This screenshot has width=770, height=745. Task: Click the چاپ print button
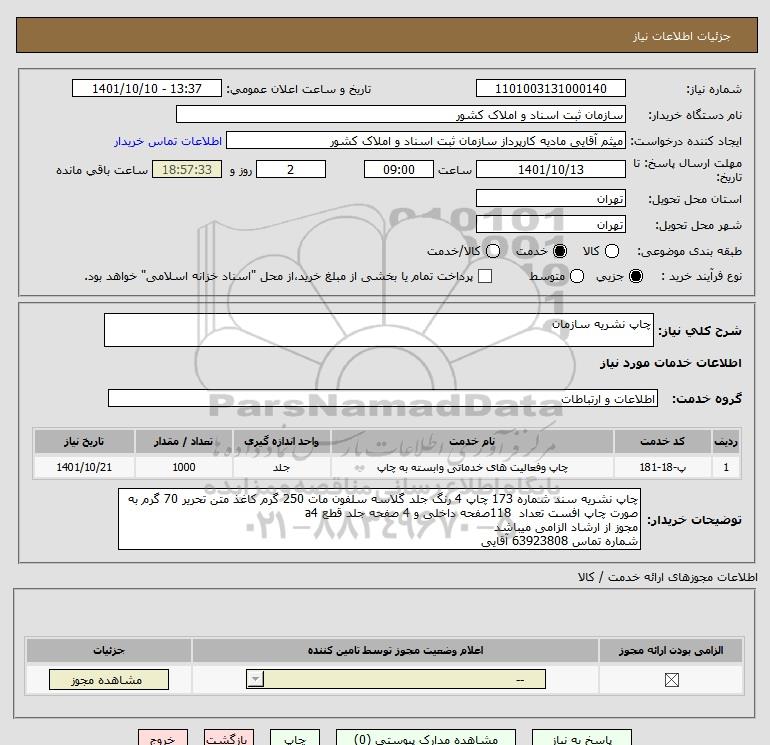click(295, 738)
